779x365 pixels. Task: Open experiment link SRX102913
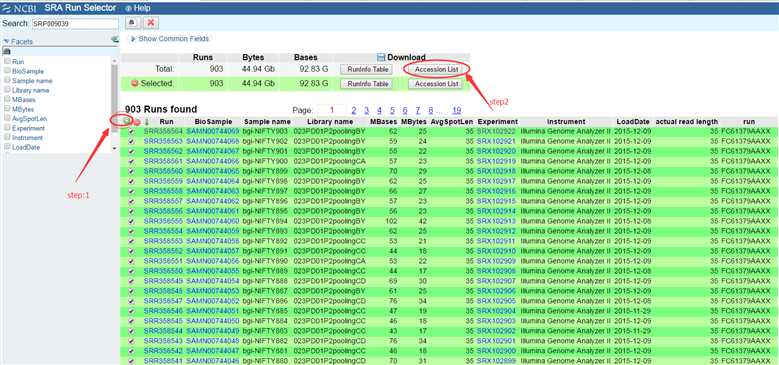pos(496,221)
